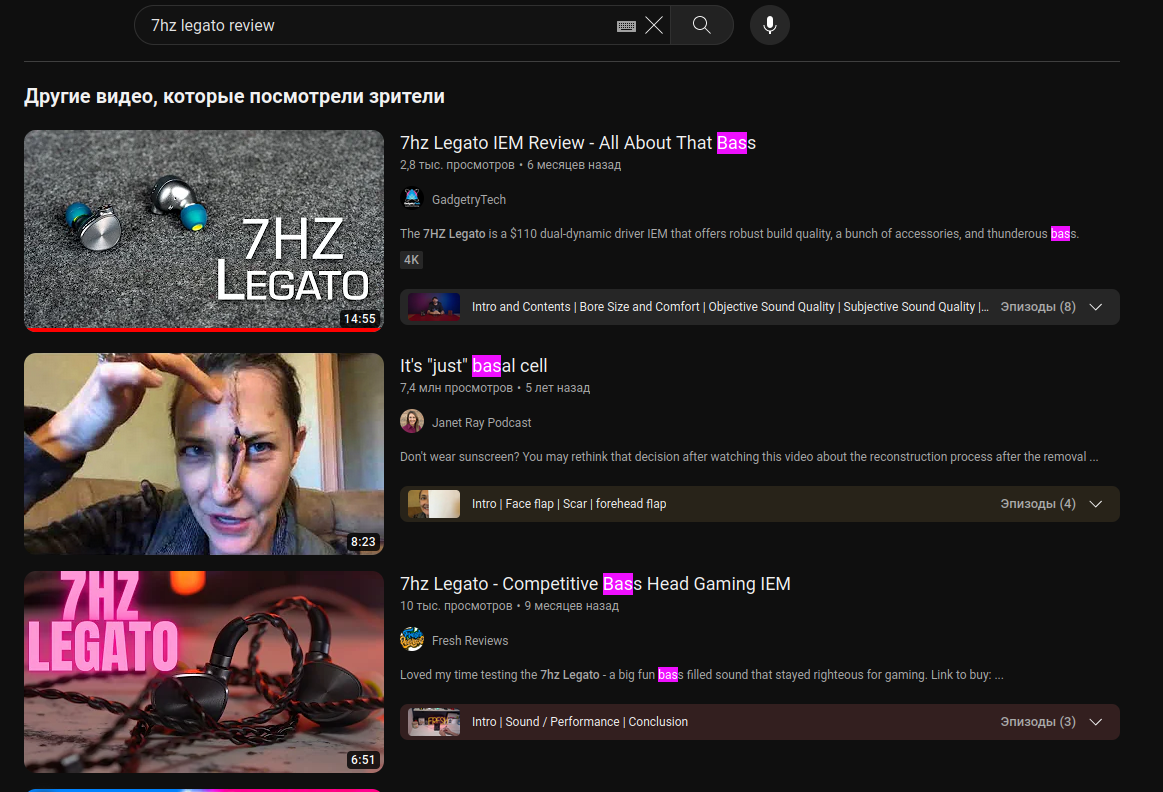Click 'Intro | Face flap | Scar' chapters text
Screen dimensions: 1163x792
pos(569,504)
